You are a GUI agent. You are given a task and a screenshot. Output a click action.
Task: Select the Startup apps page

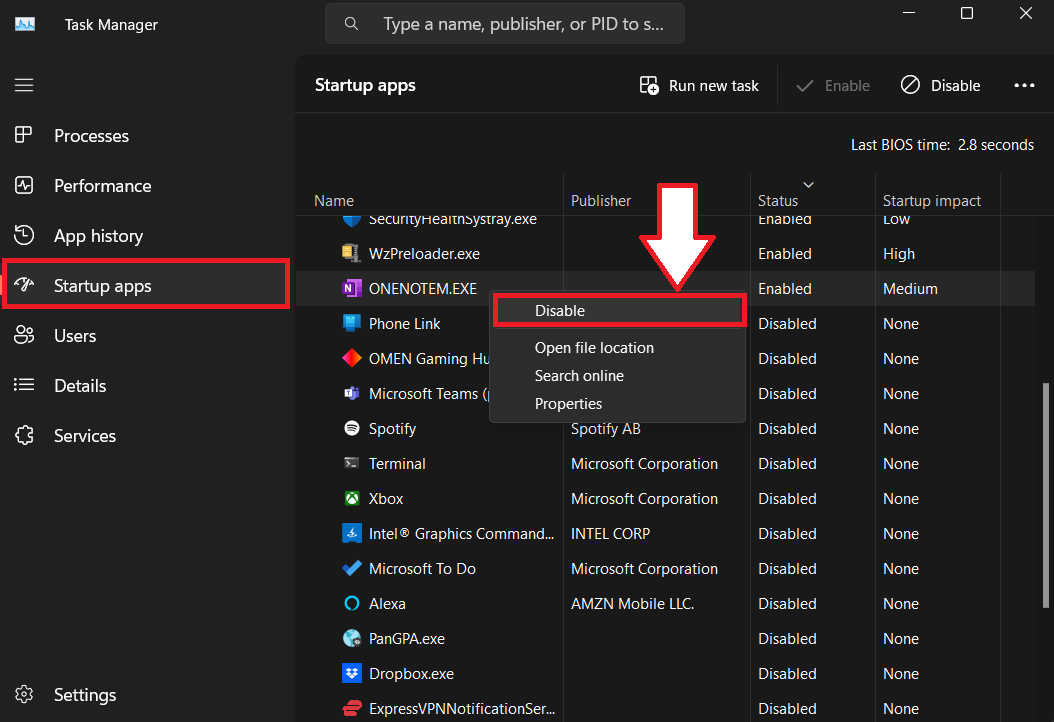click(x=147, y=286)
